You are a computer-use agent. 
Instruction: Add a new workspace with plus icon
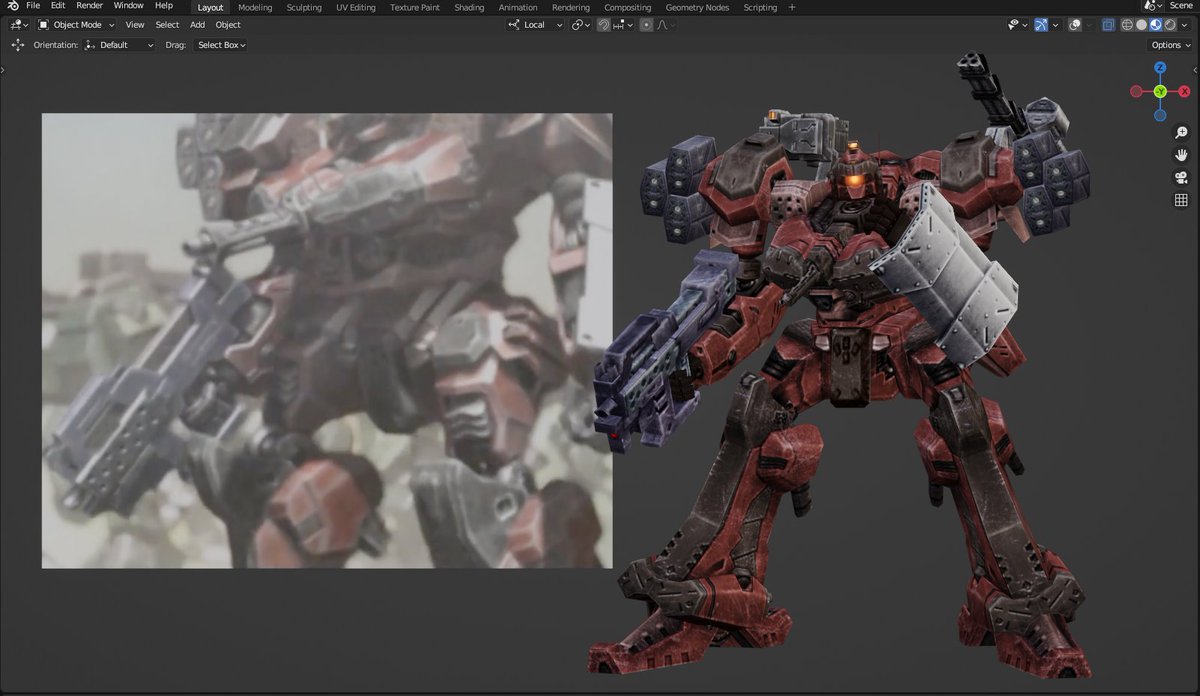pyautogui.click(x=793, y=7)
